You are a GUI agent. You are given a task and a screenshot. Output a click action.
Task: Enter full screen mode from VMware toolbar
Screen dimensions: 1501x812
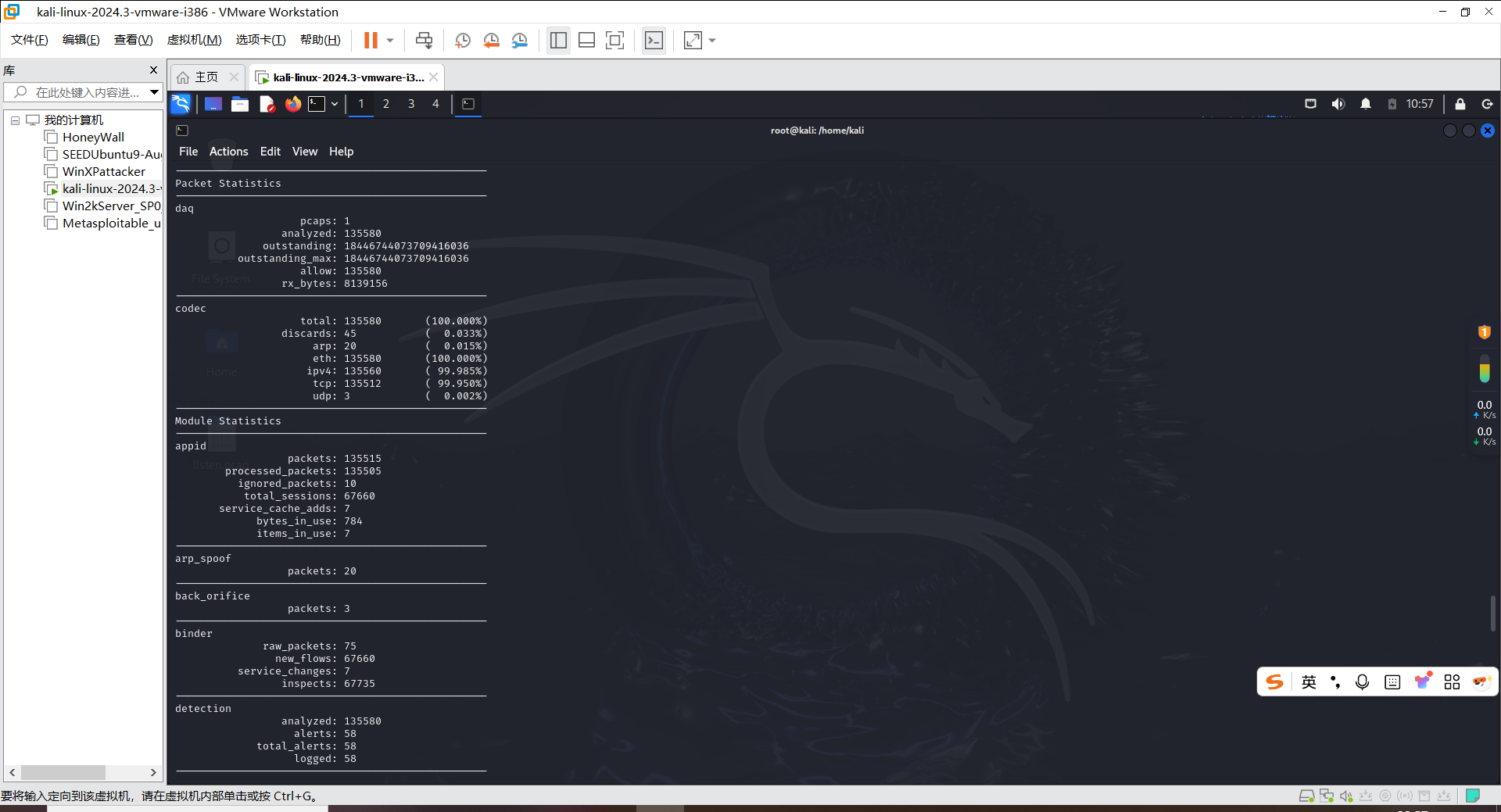pyautogui.click(x=615, y=40)
